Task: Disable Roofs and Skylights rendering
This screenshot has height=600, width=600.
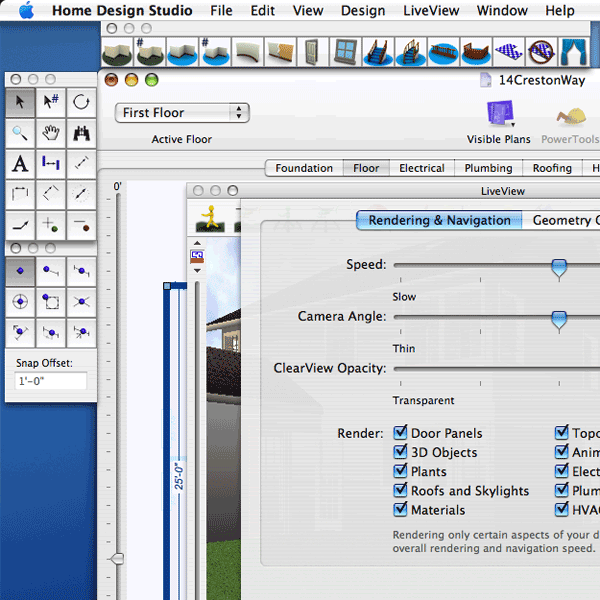Action: point(400,491)
